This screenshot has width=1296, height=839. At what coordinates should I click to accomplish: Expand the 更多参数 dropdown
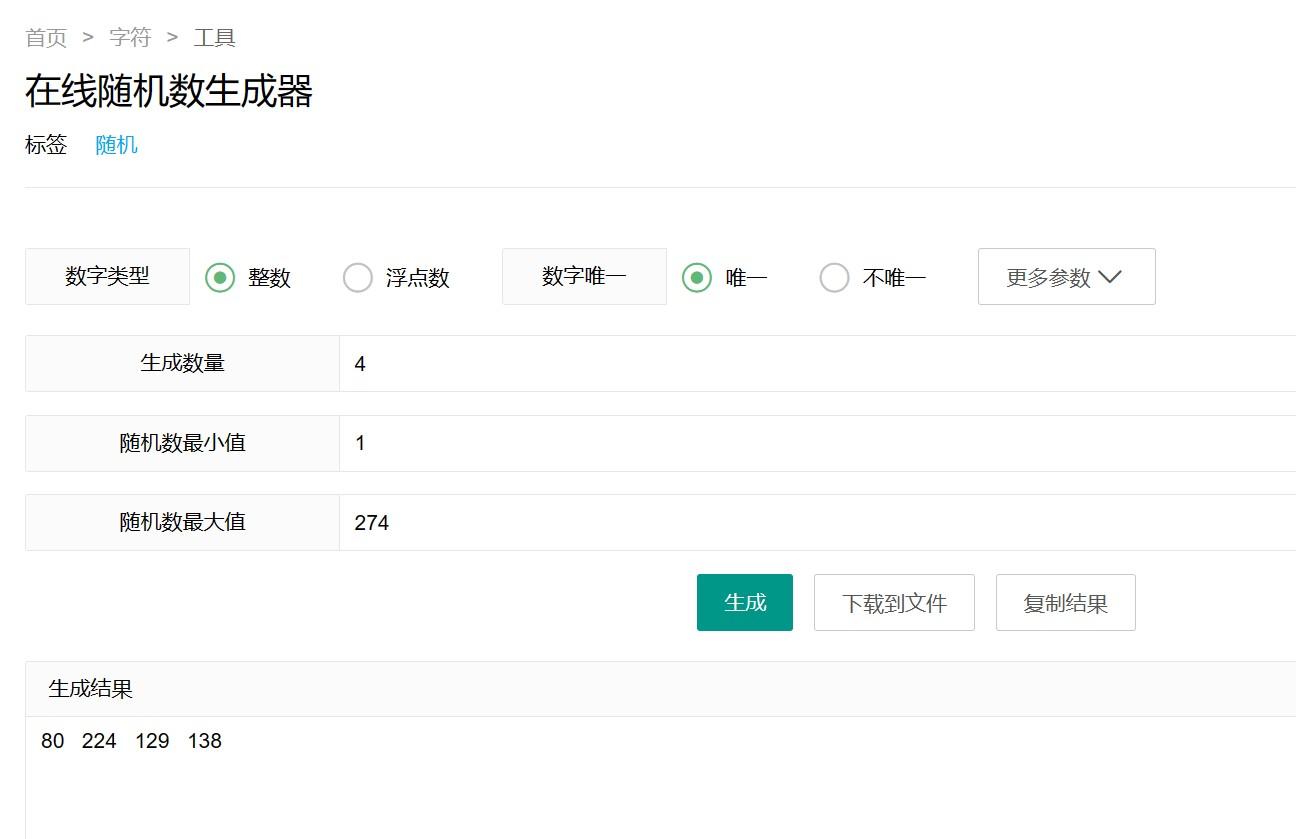tap(1066, 277)
